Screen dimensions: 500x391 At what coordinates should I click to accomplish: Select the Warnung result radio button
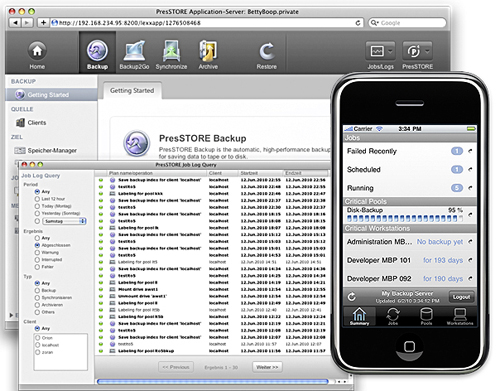click(x=37, y=252)
